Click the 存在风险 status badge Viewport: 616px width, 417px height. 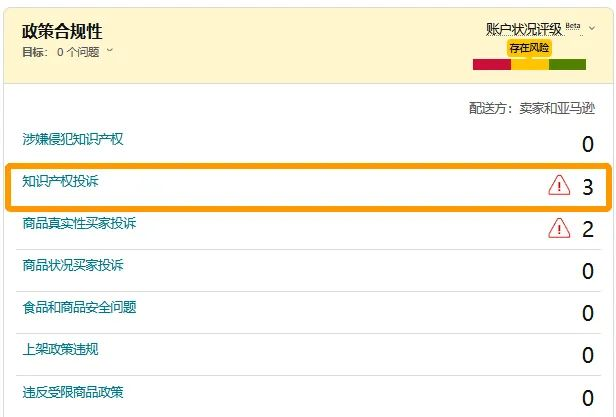pos(529,47)
